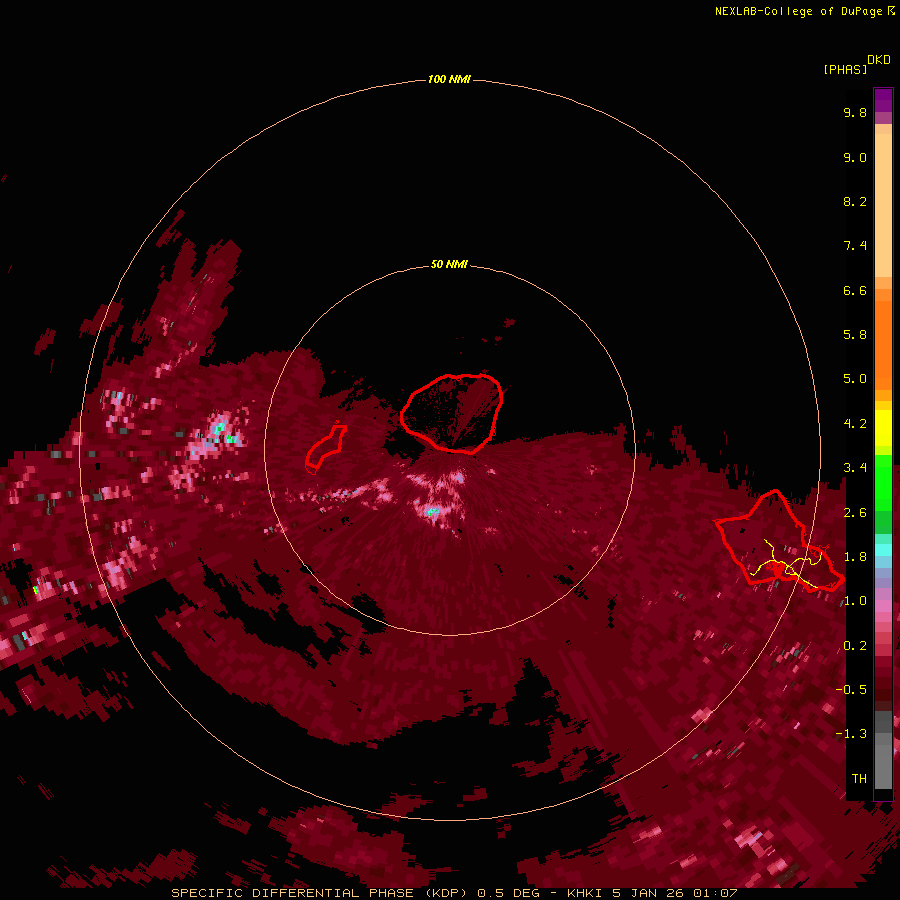Click the small red island outline west of center
Viewport: 900px width, 900px height.
pyautogui.click(x=325, y=450)
